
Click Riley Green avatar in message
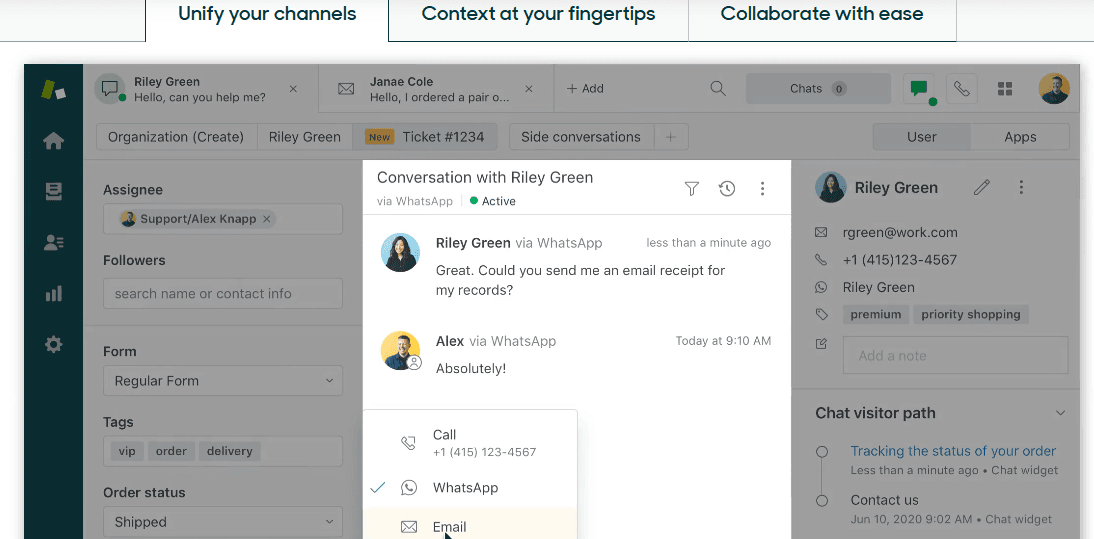coord(400,252)
